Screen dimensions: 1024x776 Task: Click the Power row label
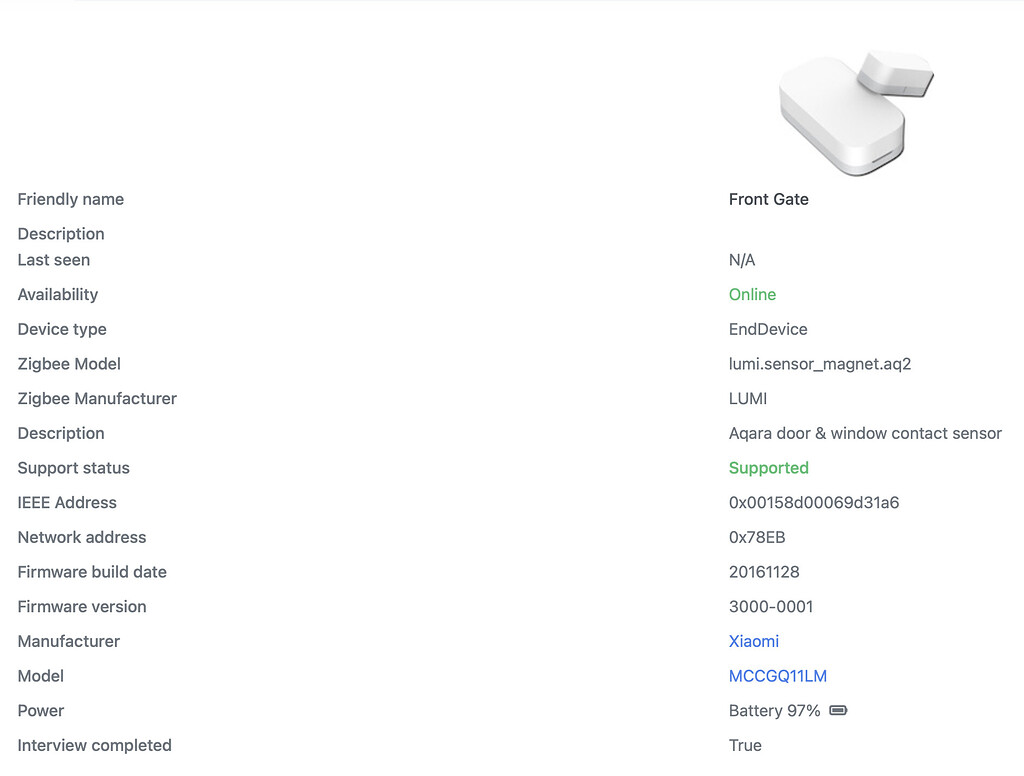click(x=41, y=710)
